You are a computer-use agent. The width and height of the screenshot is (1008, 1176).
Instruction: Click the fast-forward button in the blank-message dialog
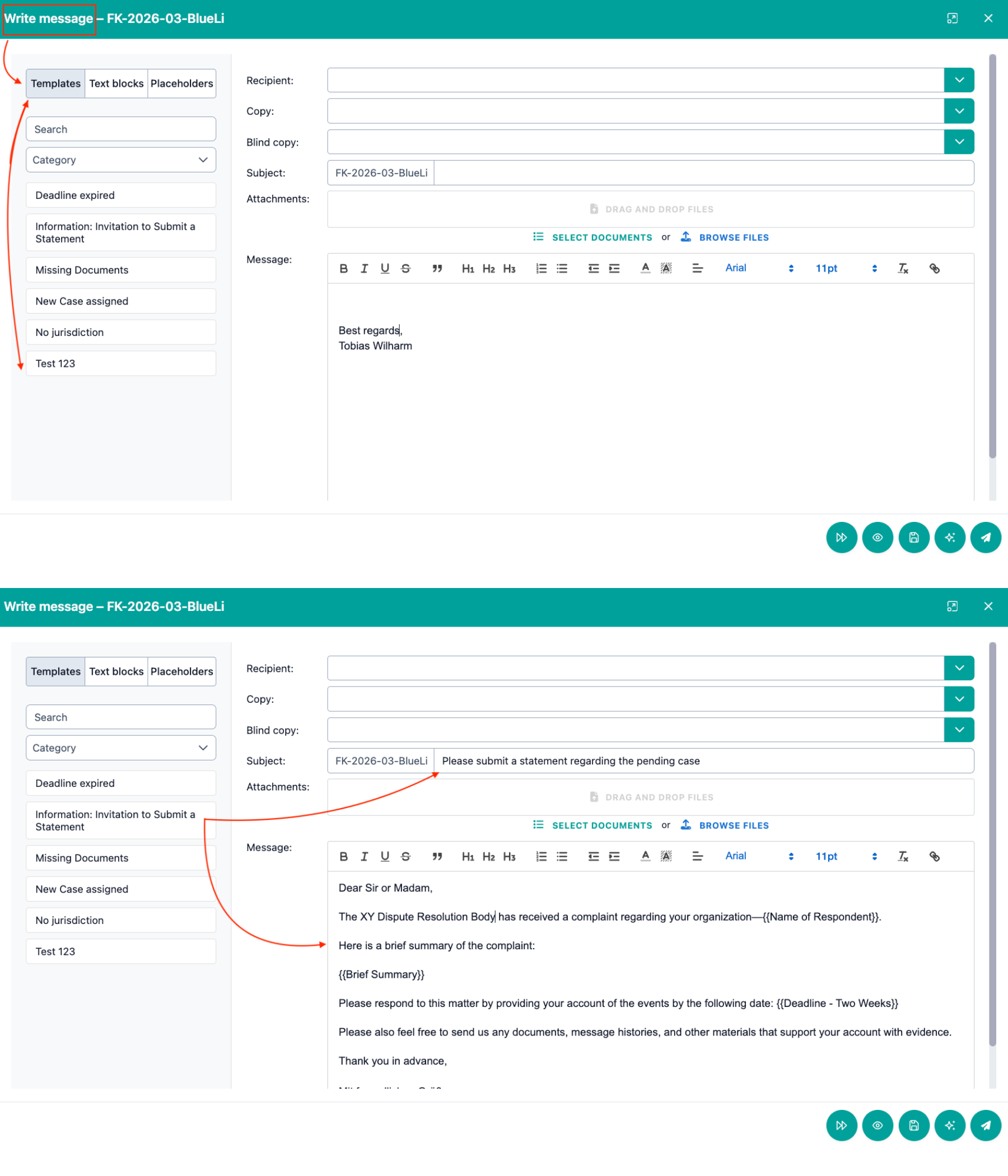pyautogui.click(x=841, y=538)
